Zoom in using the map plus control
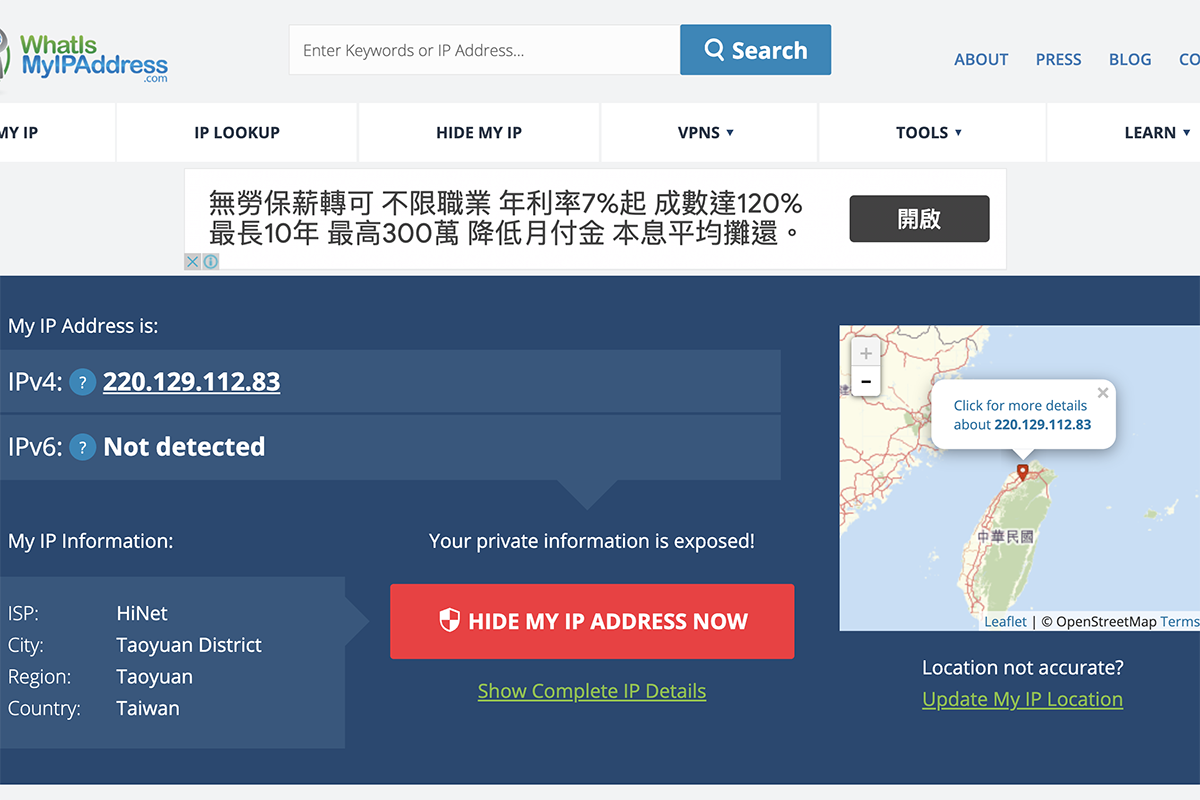Viewport: 1200px width, 800px height. tap(866, 352)
